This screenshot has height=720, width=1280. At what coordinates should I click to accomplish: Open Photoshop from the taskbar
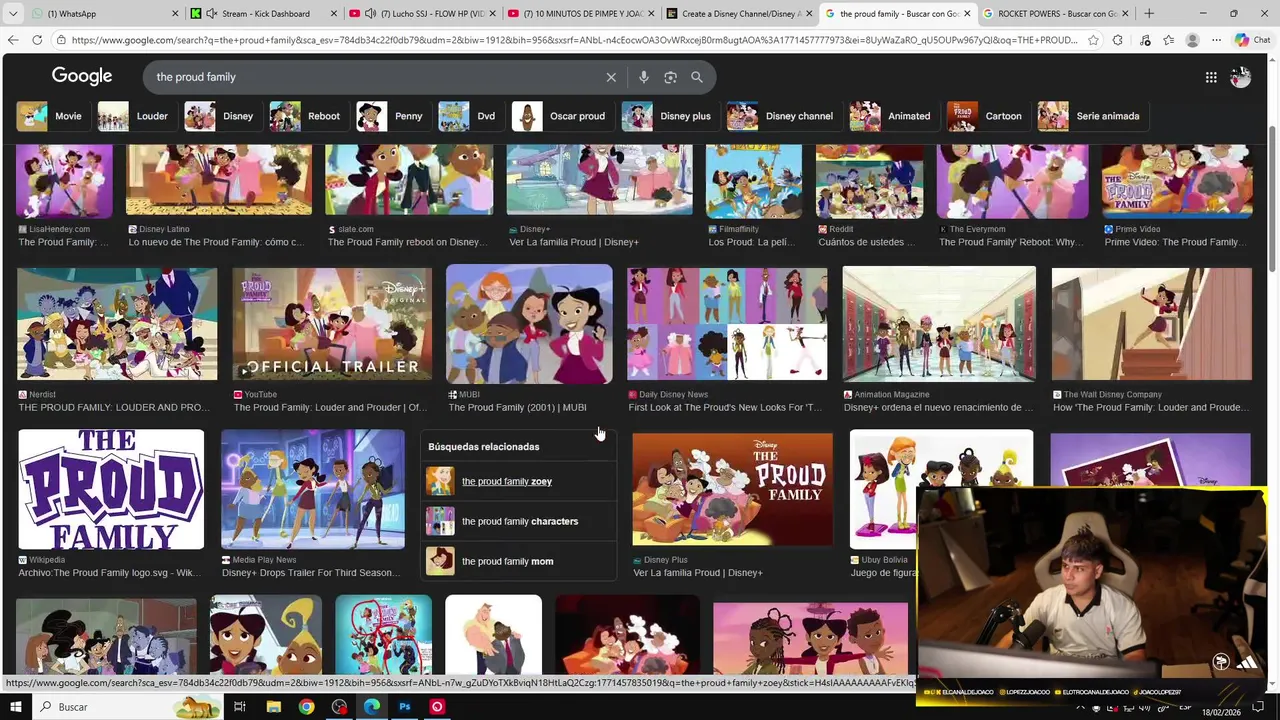tap(404, 707)
